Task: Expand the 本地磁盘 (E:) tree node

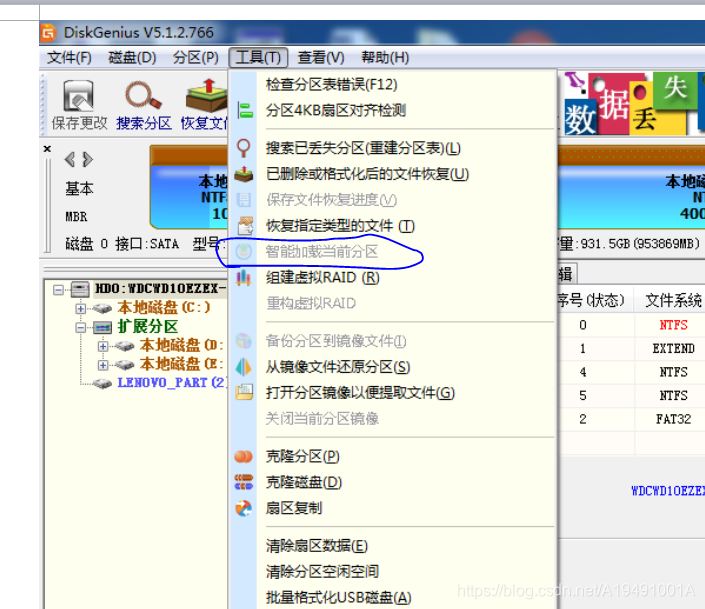Action: coord(103,365)
